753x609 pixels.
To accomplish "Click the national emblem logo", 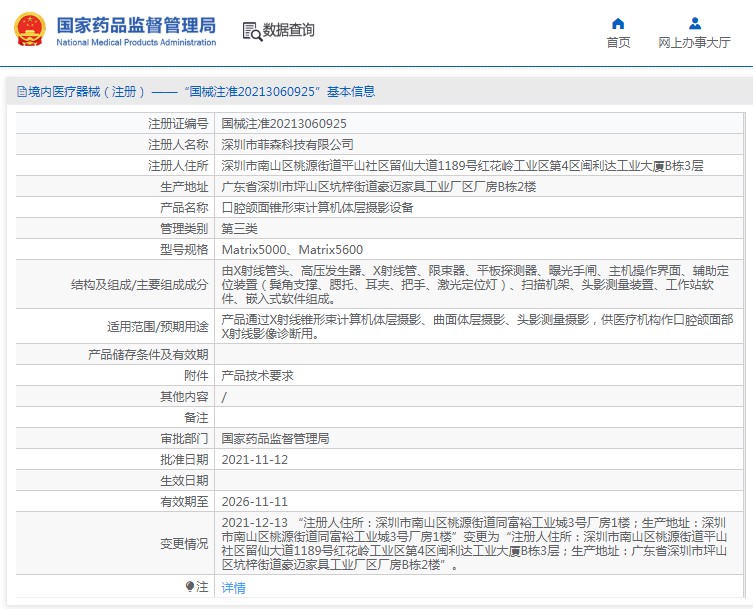I will coord(30,30).
